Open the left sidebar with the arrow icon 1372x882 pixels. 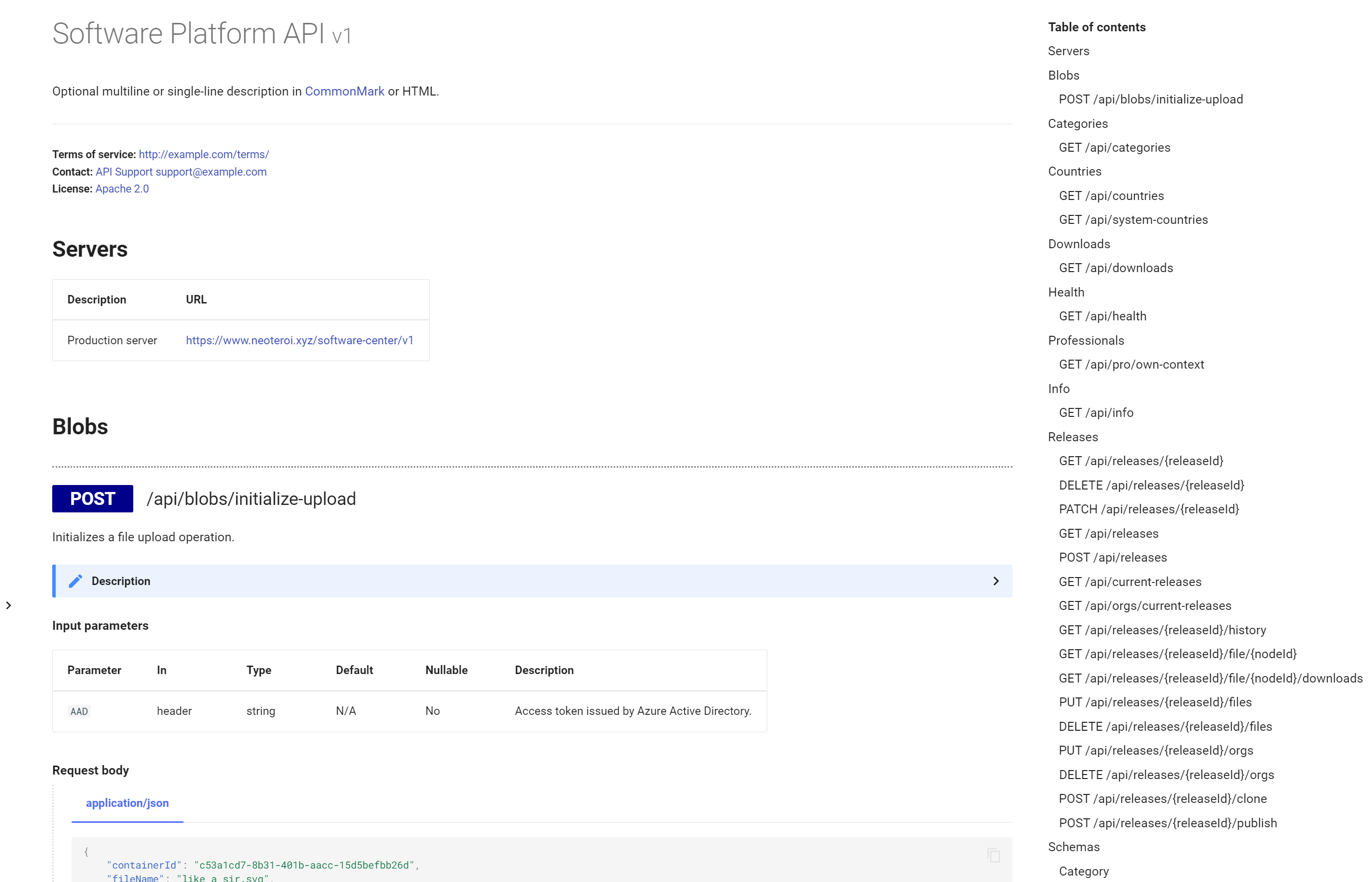coord(8,605)
